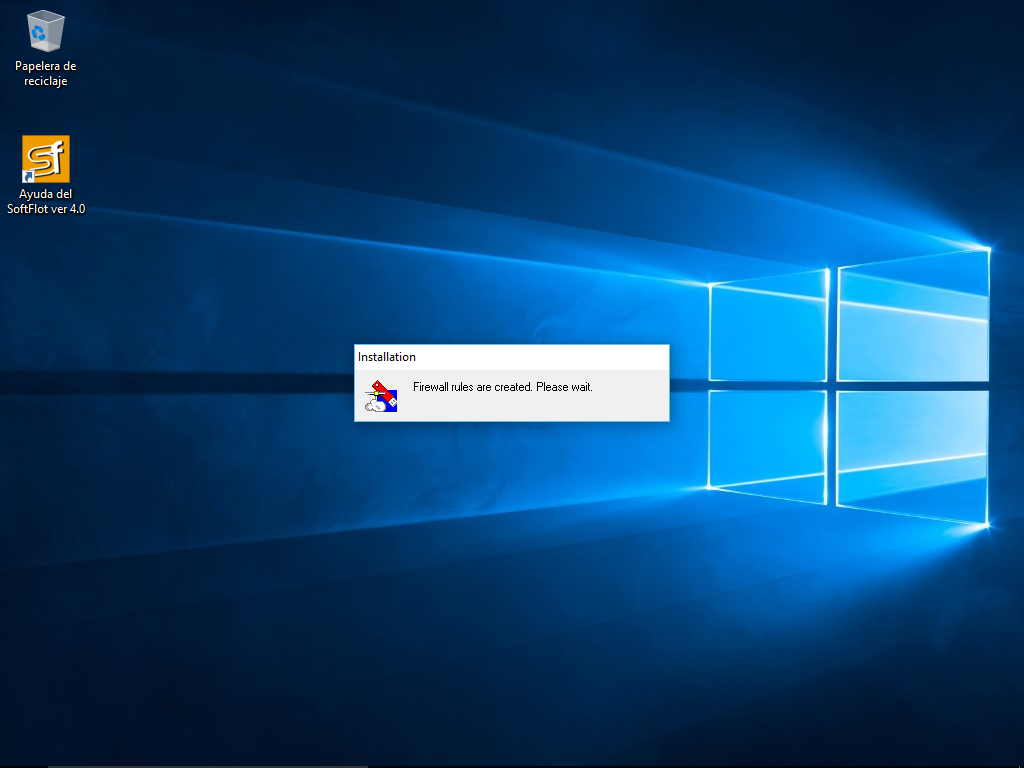Click the "Papelera de reciclaje" text label
This screenshot has width=1024, height=768.
pos(46,74)
